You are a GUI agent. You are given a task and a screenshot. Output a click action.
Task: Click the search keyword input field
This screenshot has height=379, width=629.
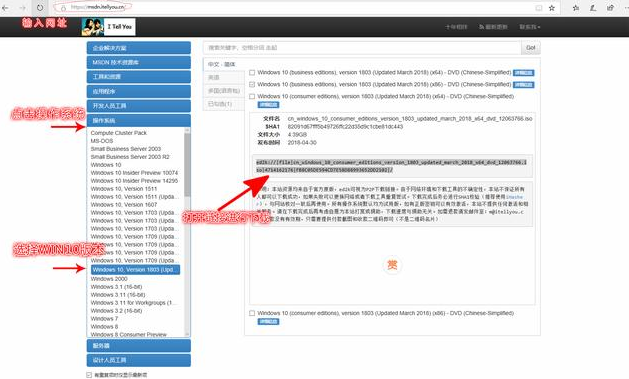362,48
